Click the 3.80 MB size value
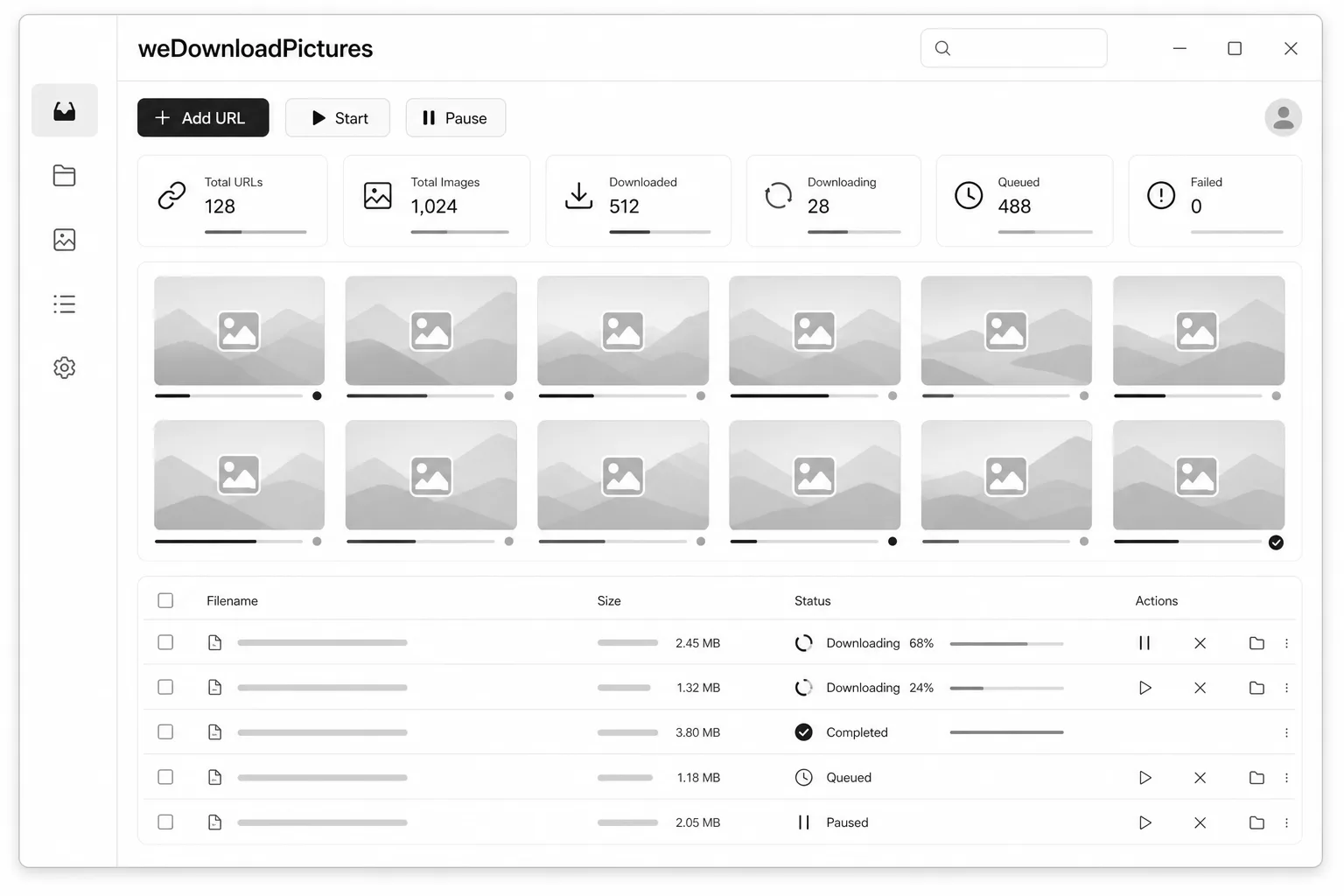The width and height of the screenshot is (1344, 896). [x=697, y=732]
